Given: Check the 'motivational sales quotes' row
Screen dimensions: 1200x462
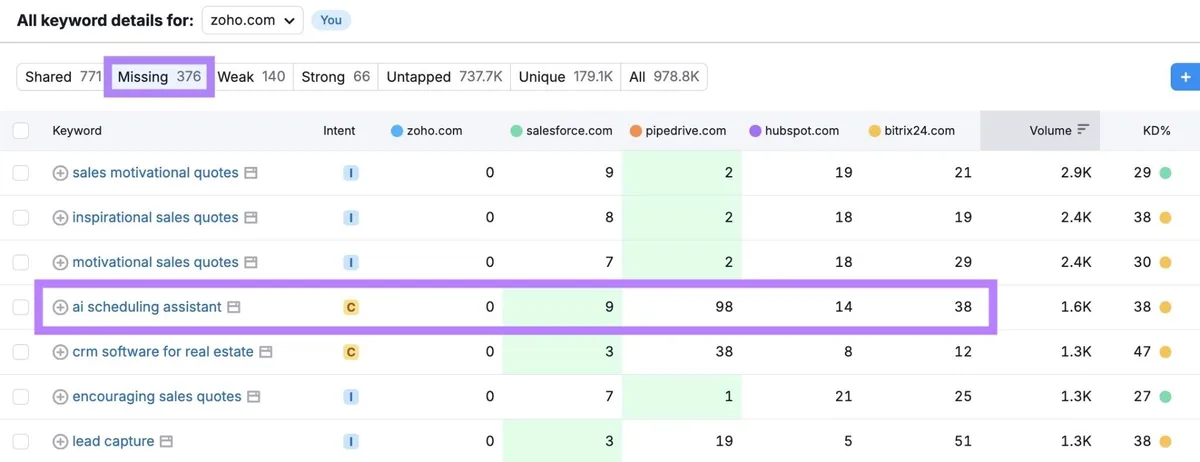Looking at the screenshot, I should click(21, 263).
